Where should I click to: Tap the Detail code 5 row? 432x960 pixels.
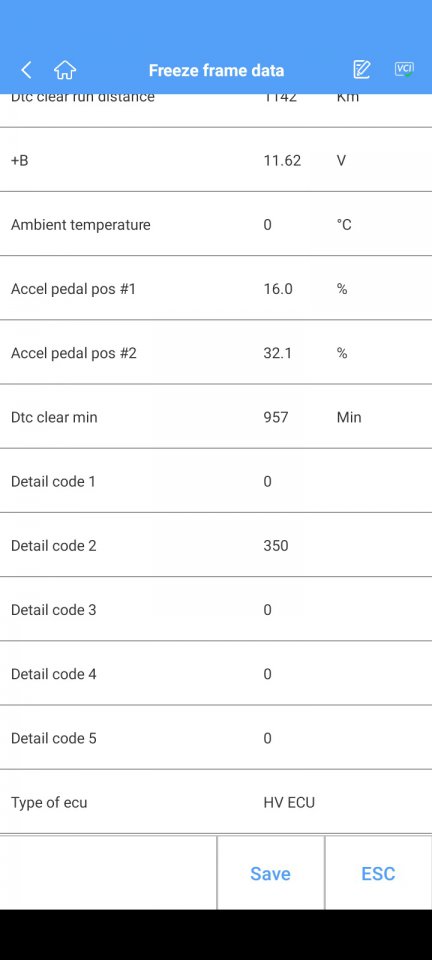pyautogui.click(x=216, y=738)
